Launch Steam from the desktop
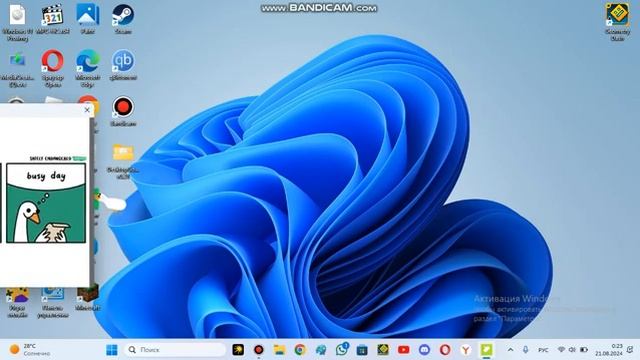 [123, 18]
